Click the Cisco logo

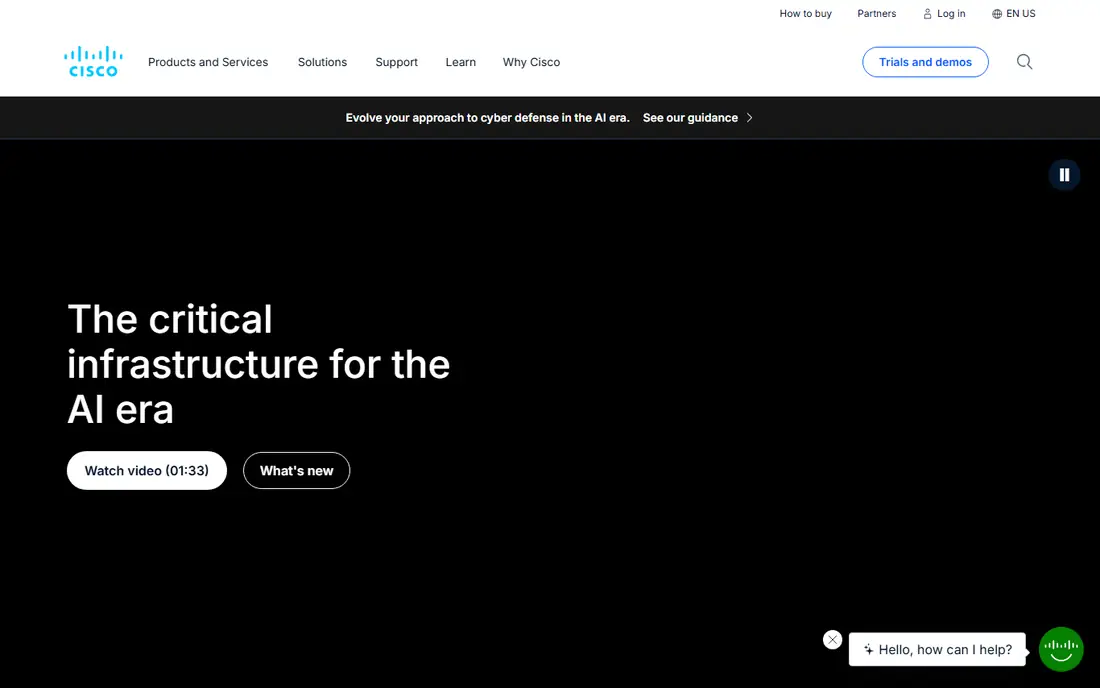point(93,62)
